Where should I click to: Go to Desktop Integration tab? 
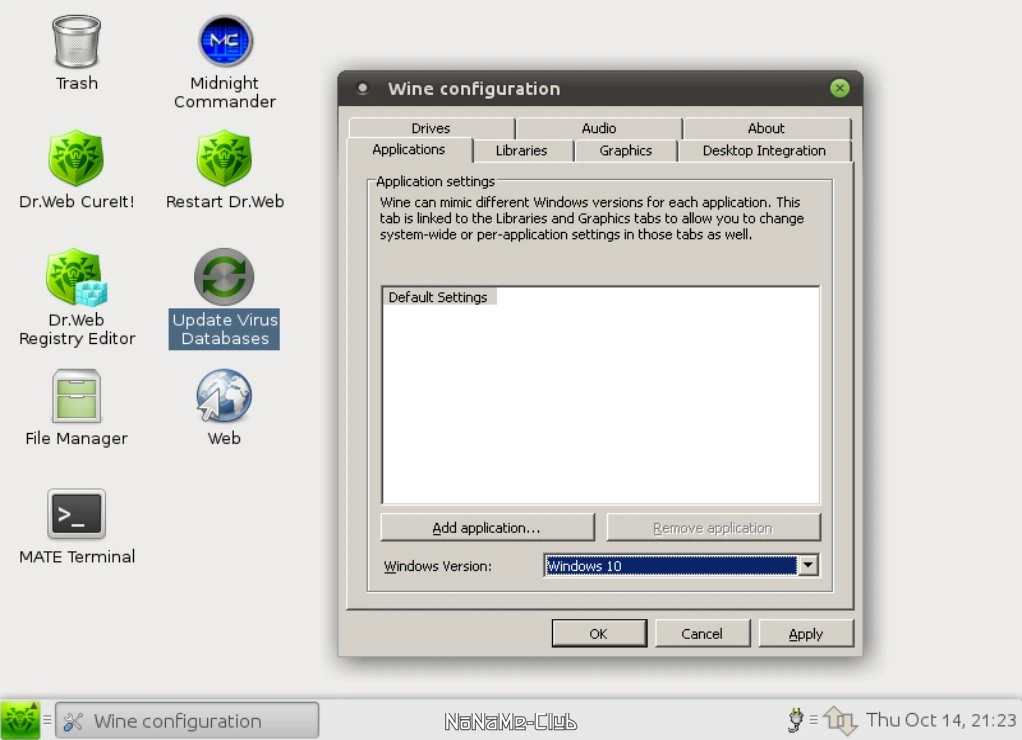[x=764, y=151]
